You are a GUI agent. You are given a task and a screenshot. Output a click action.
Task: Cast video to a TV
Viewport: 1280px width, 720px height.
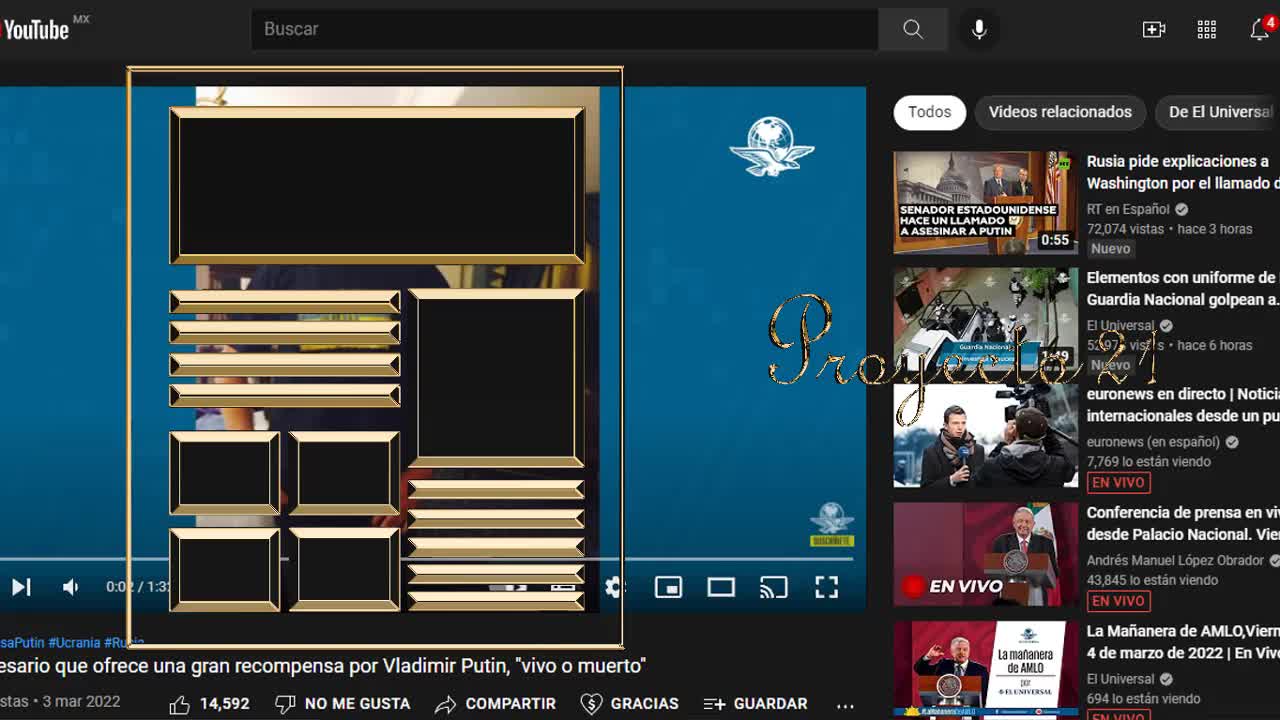pos(774,587)
